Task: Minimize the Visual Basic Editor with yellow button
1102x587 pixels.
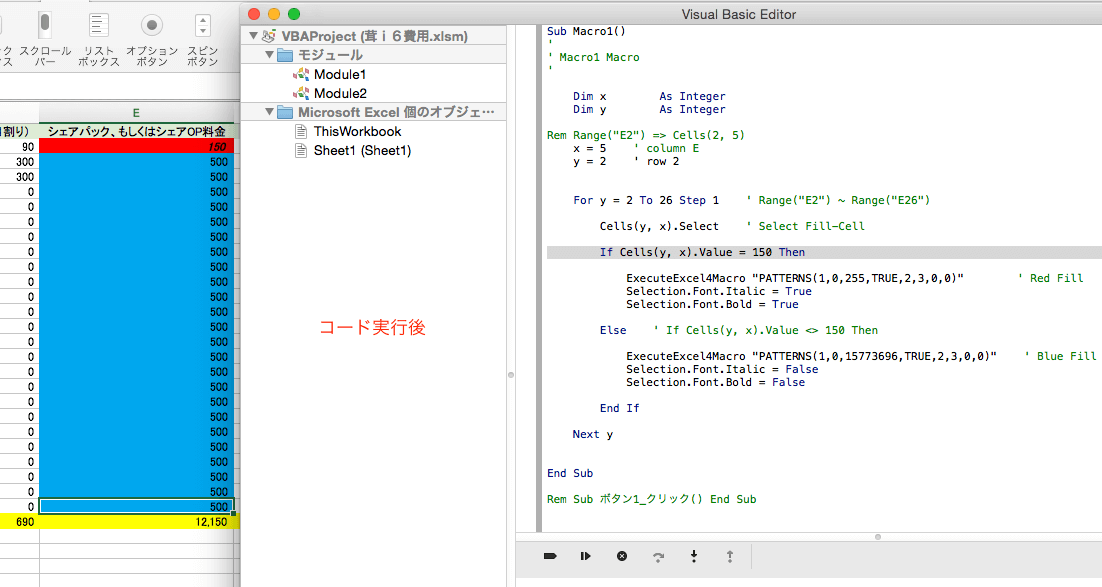Action: 274,14
